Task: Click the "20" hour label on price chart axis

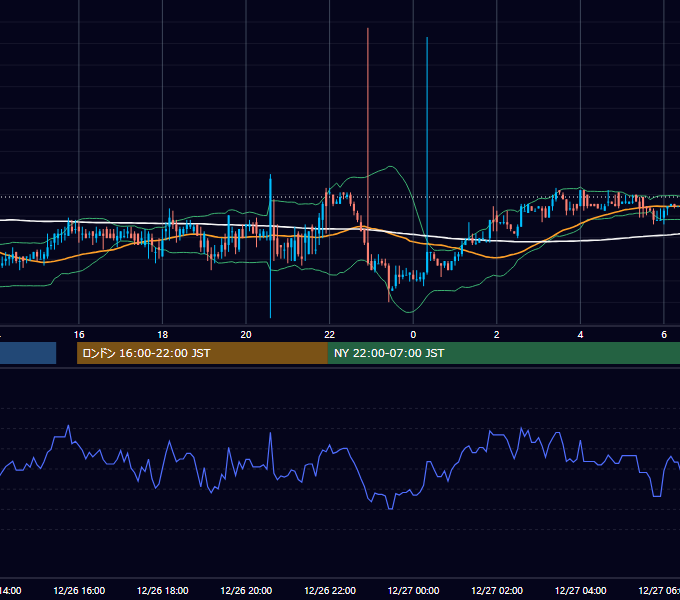Action: pyautogui.click(x=246, y=334)
